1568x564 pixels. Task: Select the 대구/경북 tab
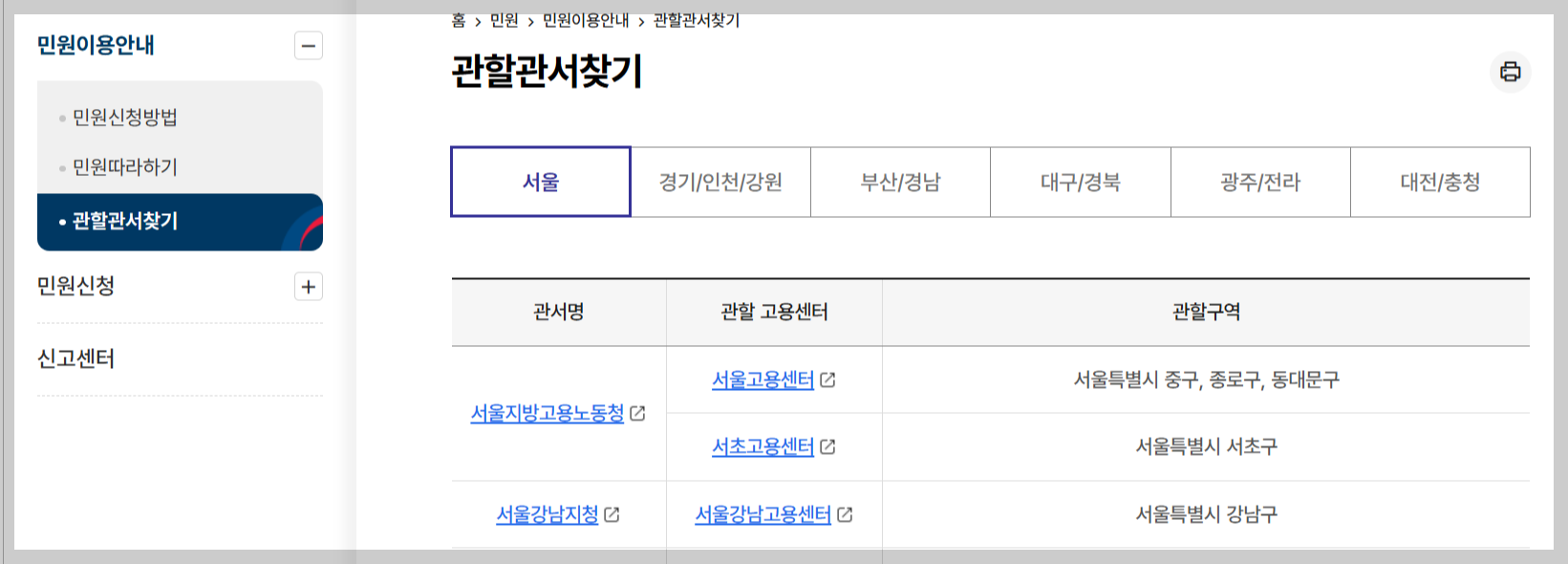tap(1081, 182)
